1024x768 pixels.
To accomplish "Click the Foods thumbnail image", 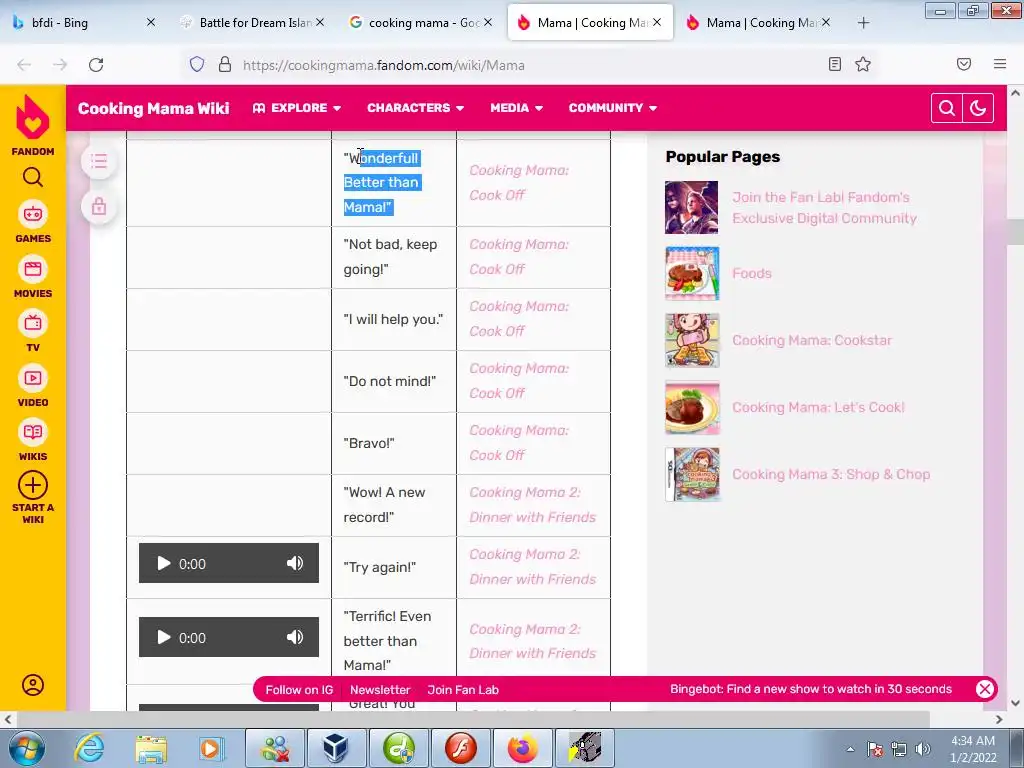I will pyautogui.click(x=692, y=273).
